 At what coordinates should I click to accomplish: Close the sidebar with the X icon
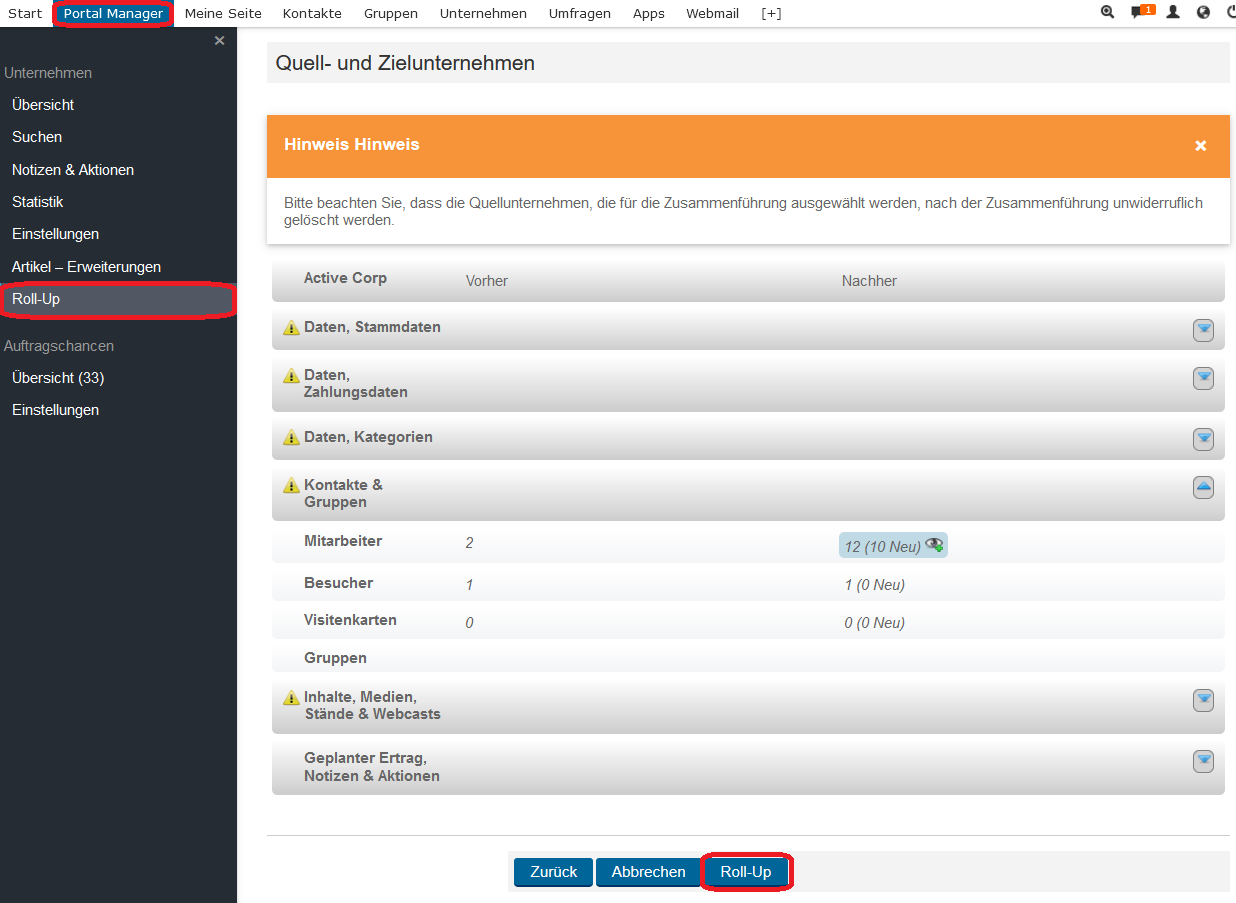coord(219,41)
